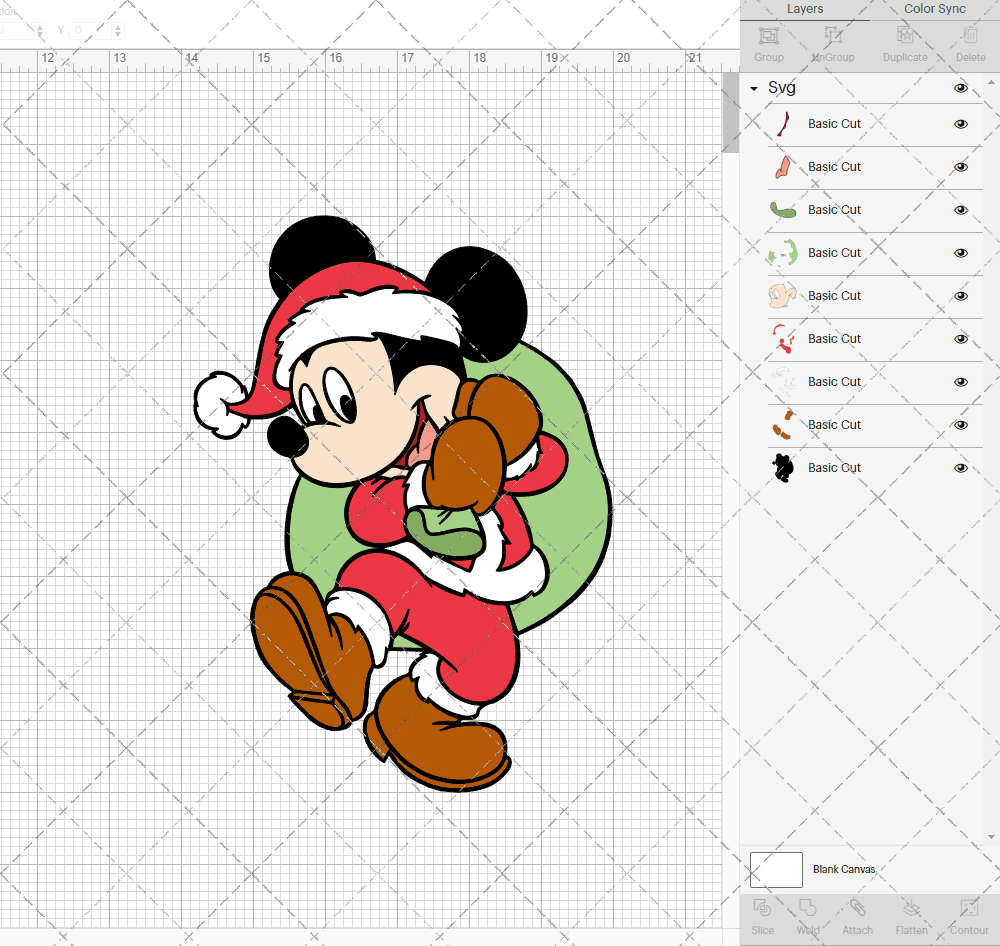Collapse the Svg group arrow
Screen dimensions: 1000x946
tap(754, 89)
